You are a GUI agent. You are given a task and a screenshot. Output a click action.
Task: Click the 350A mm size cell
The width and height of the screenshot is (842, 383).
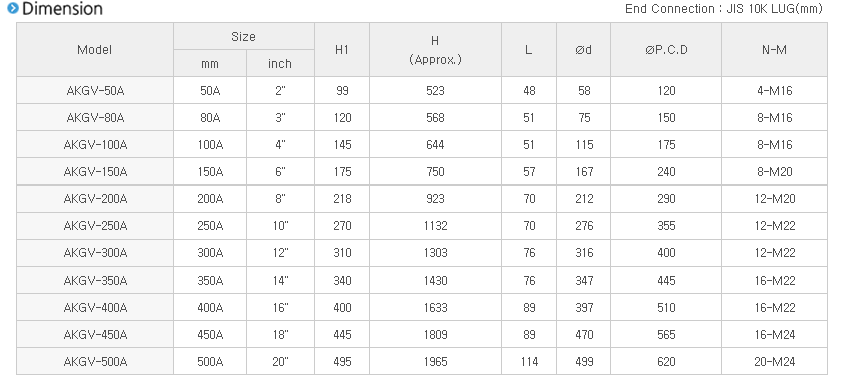tap(210, 280)
